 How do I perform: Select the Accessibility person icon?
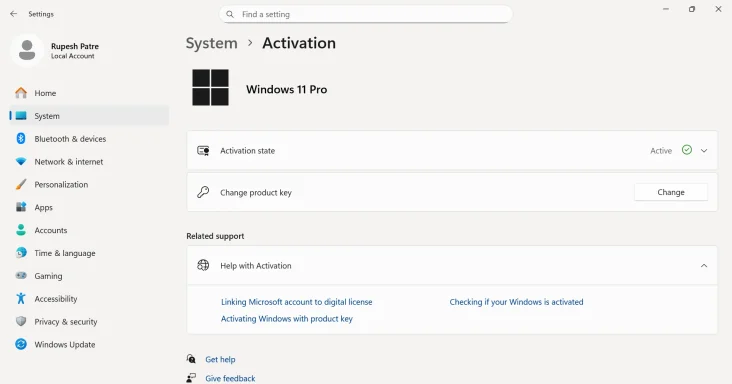21,299
